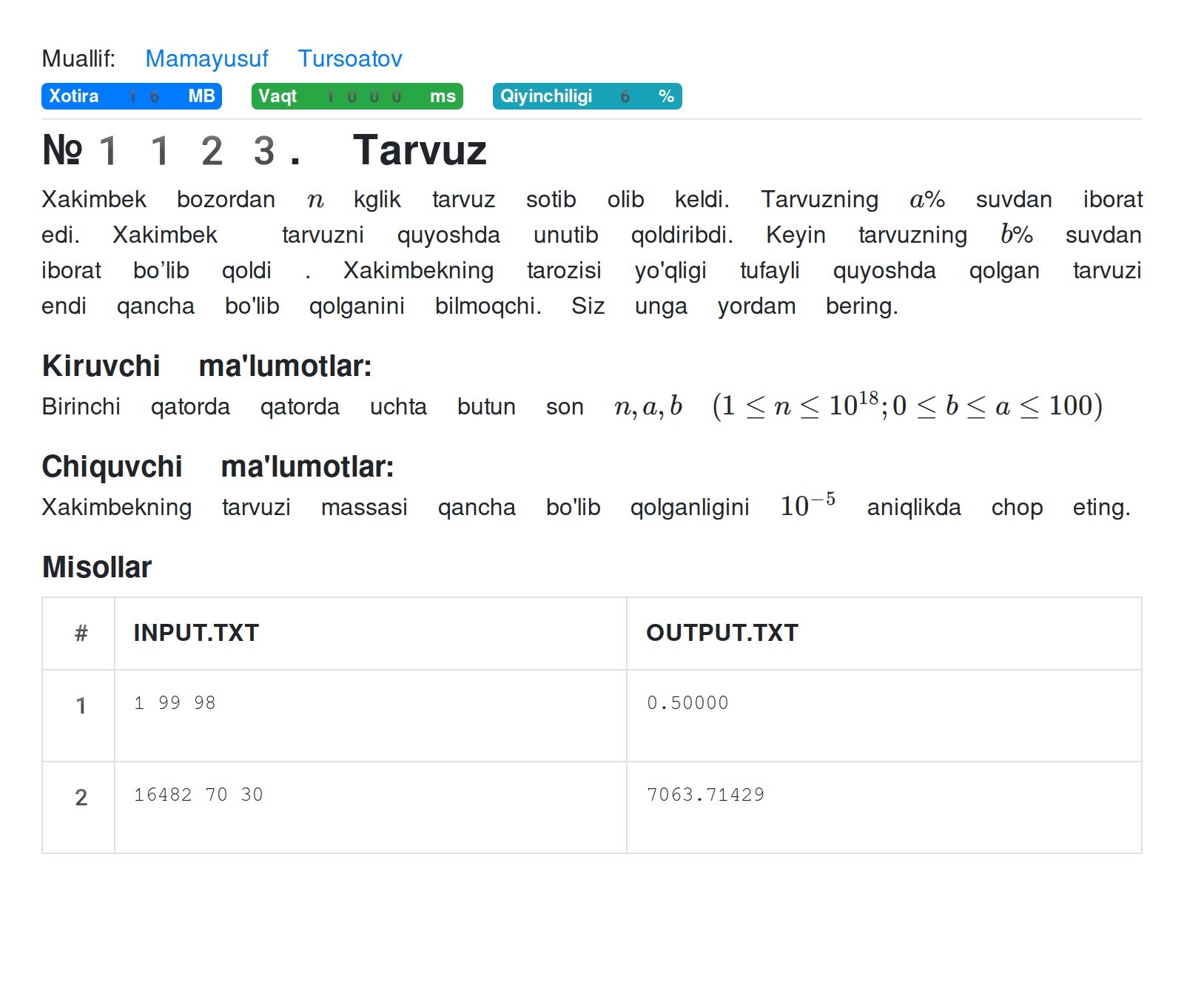Click the Misollar section heading
1184x1008 pixels.
pyautogui.click(x=97, y=567)
